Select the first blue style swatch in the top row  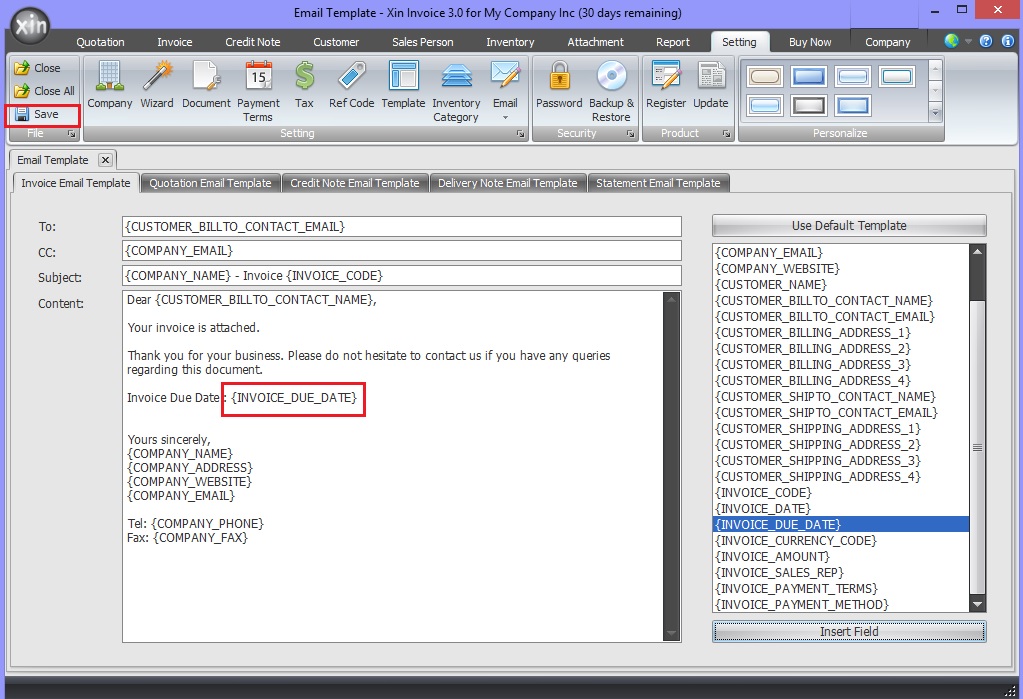click(x=808, y=77)
